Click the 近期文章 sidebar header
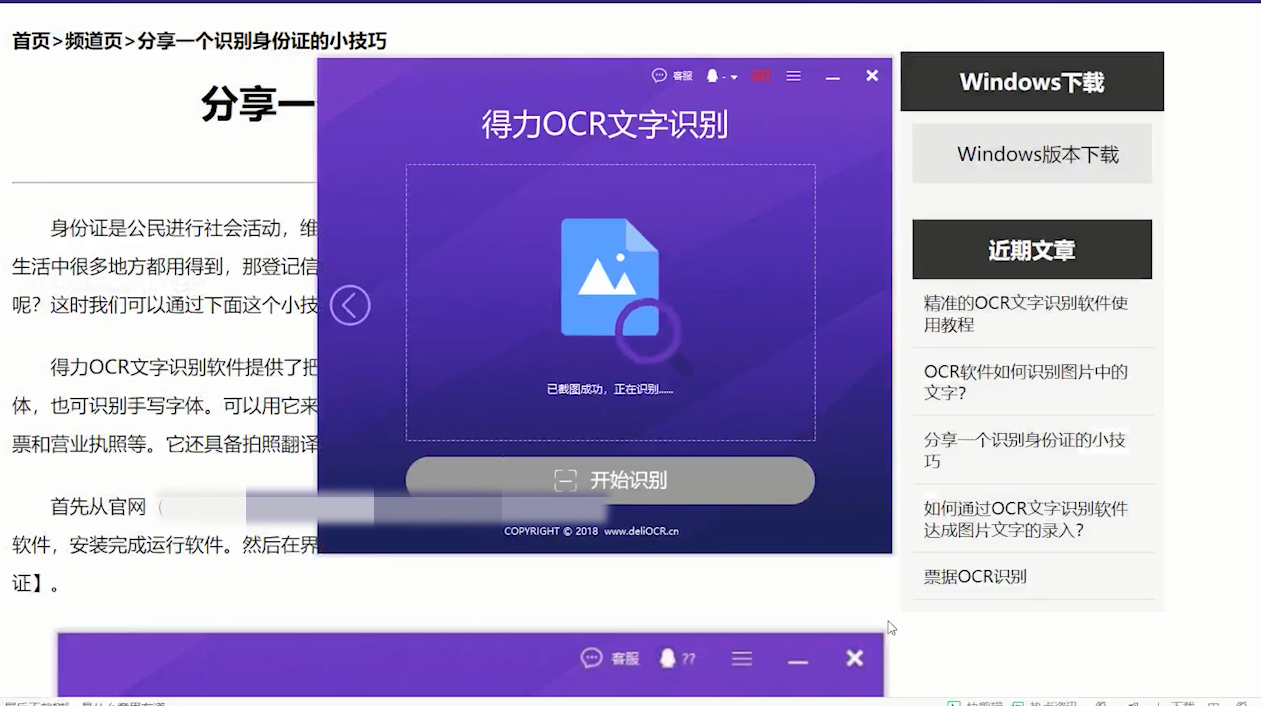 pos(1032,249)
